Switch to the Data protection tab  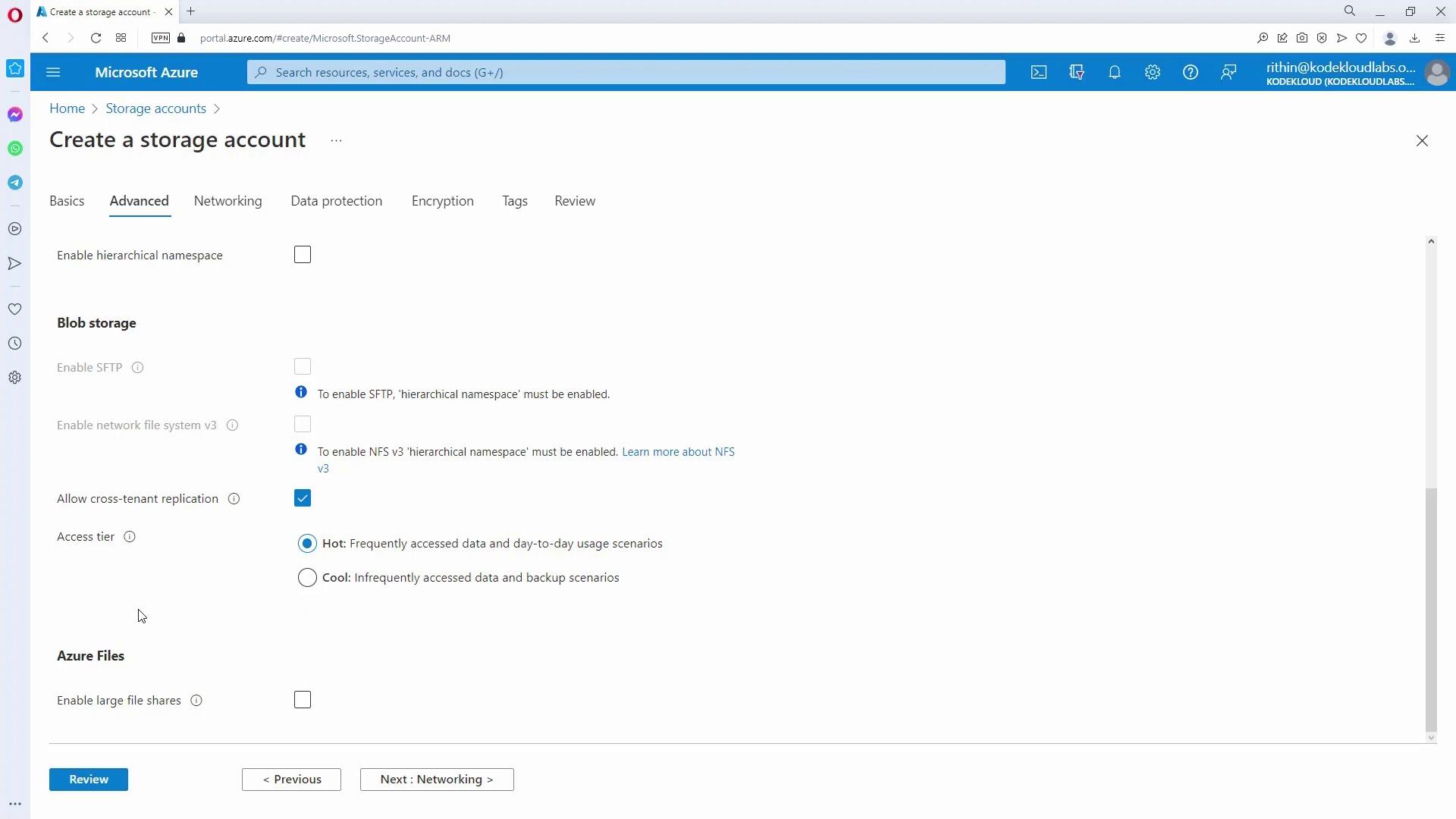[336, 201]
